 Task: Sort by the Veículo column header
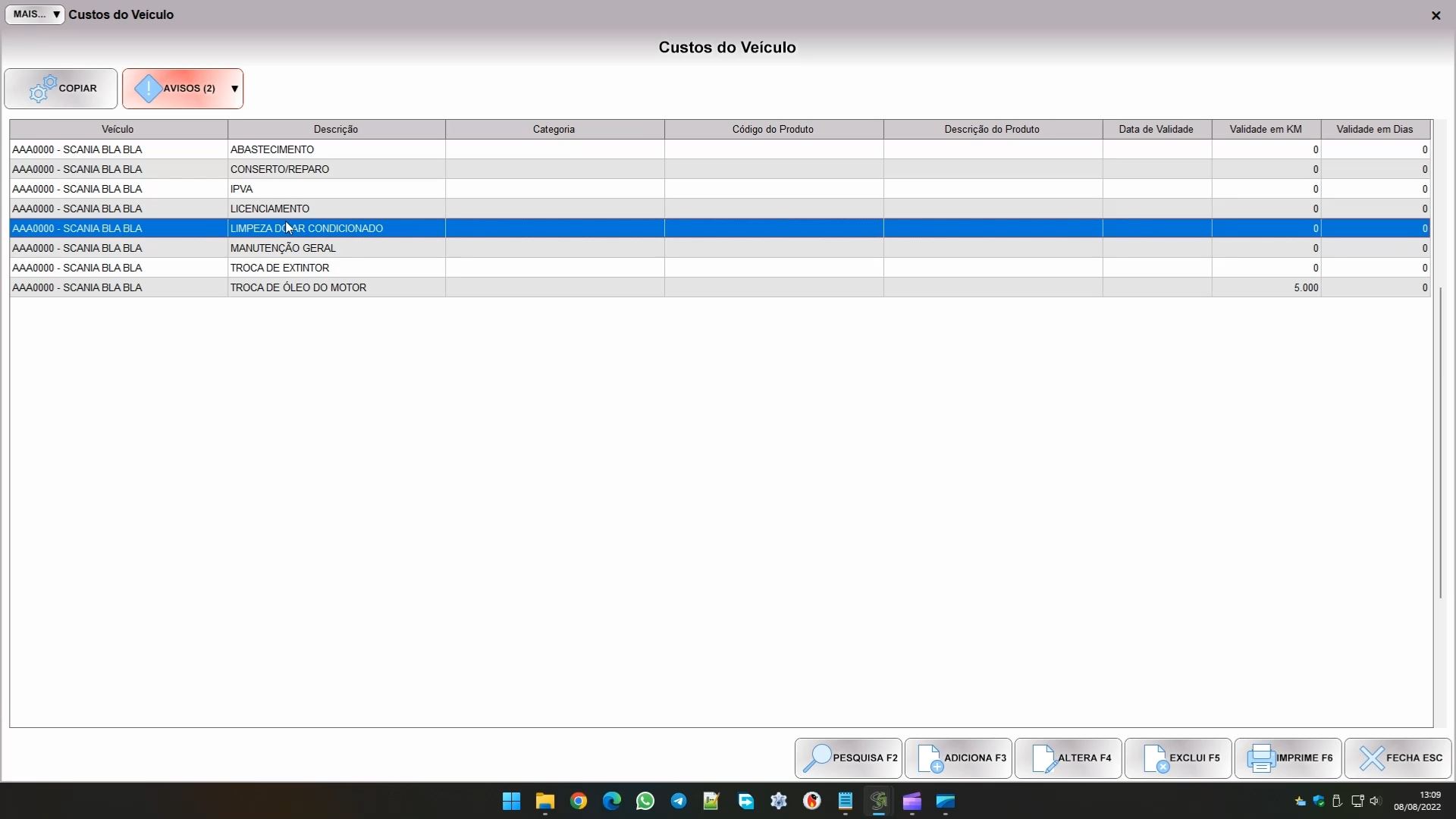click(118, 130)
